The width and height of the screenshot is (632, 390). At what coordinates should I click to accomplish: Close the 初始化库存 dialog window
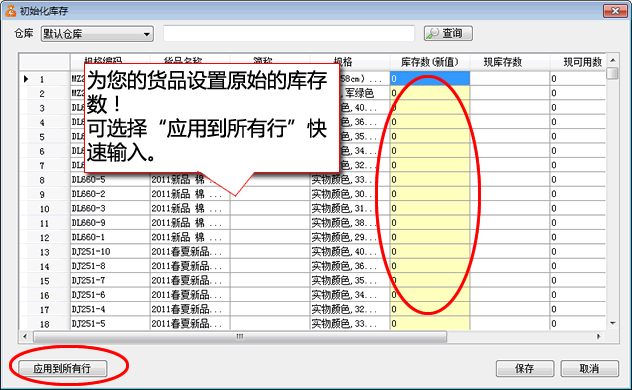point(615,11)
